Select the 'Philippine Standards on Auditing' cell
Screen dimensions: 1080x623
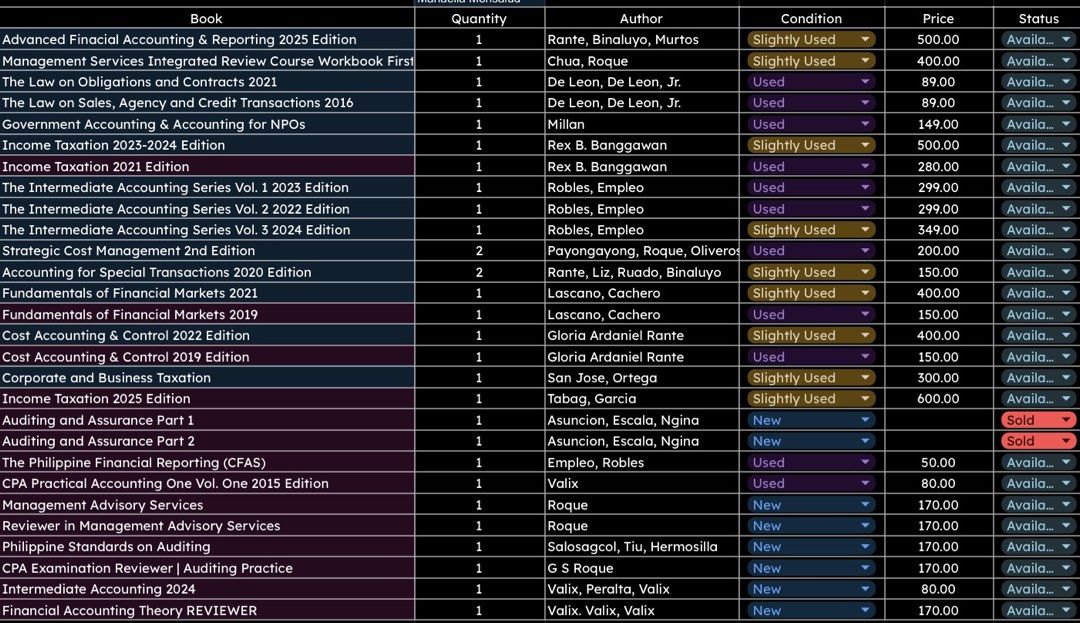(207, 547)
